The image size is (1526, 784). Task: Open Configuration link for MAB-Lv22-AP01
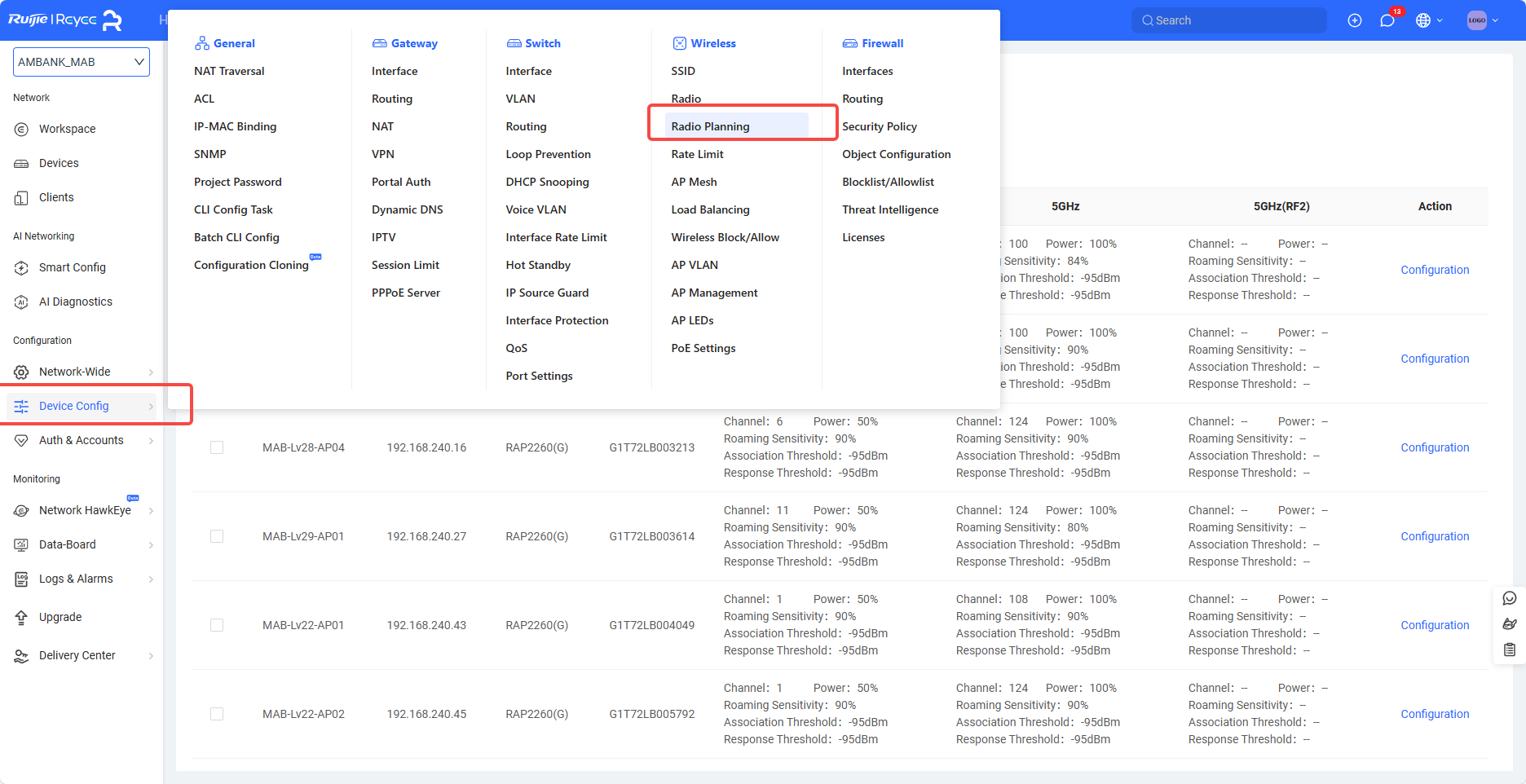pos(1434,625)
